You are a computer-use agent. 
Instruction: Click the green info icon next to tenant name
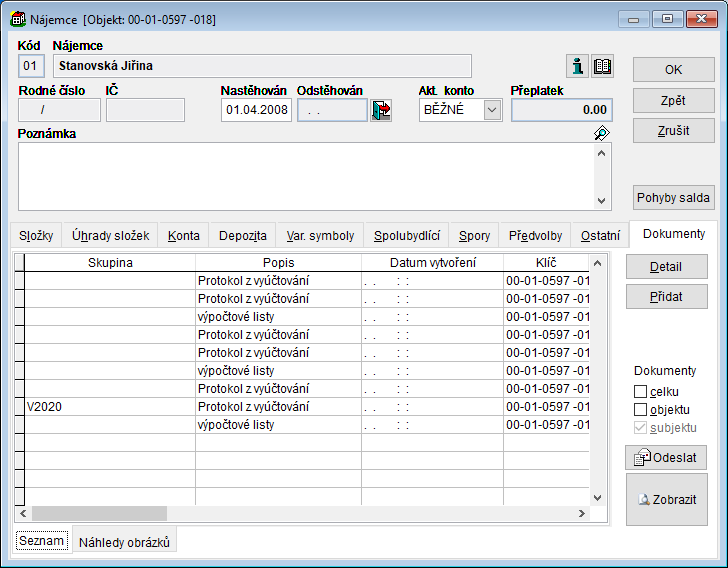577,67
